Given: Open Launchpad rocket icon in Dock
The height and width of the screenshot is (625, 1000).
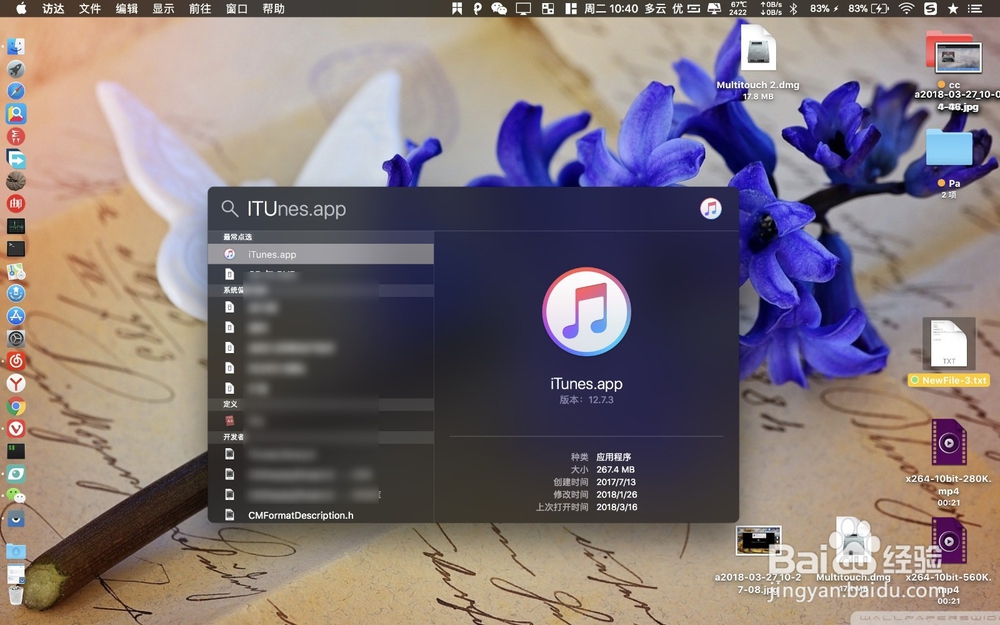Looking at the screenshot, I should point(16,69).
